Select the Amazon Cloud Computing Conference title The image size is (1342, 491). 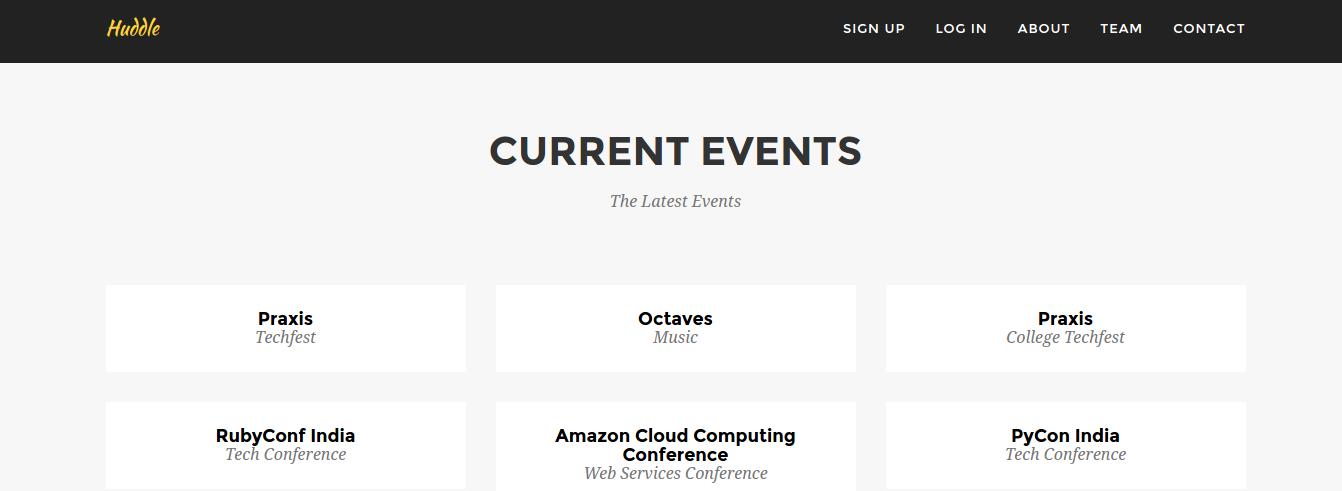[x=675, y=445]
